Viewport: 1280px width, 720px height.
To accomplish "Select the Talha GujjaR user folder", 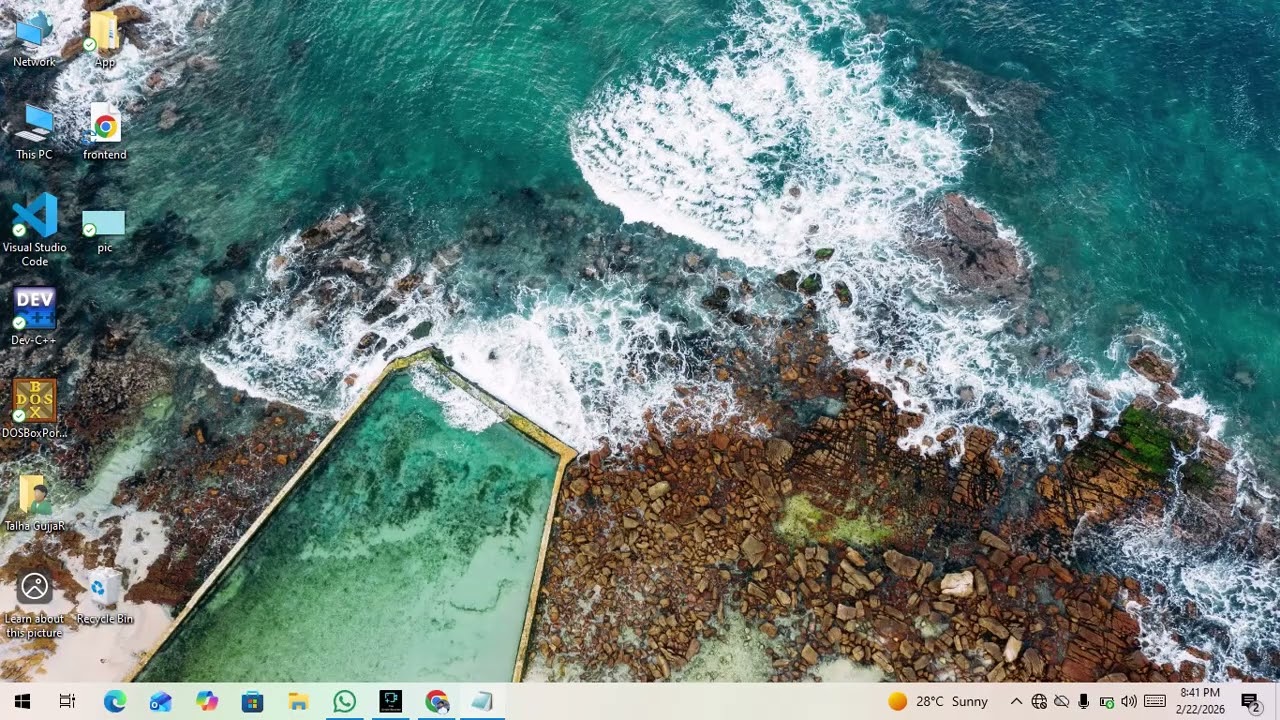I will [x=34, y=502].
